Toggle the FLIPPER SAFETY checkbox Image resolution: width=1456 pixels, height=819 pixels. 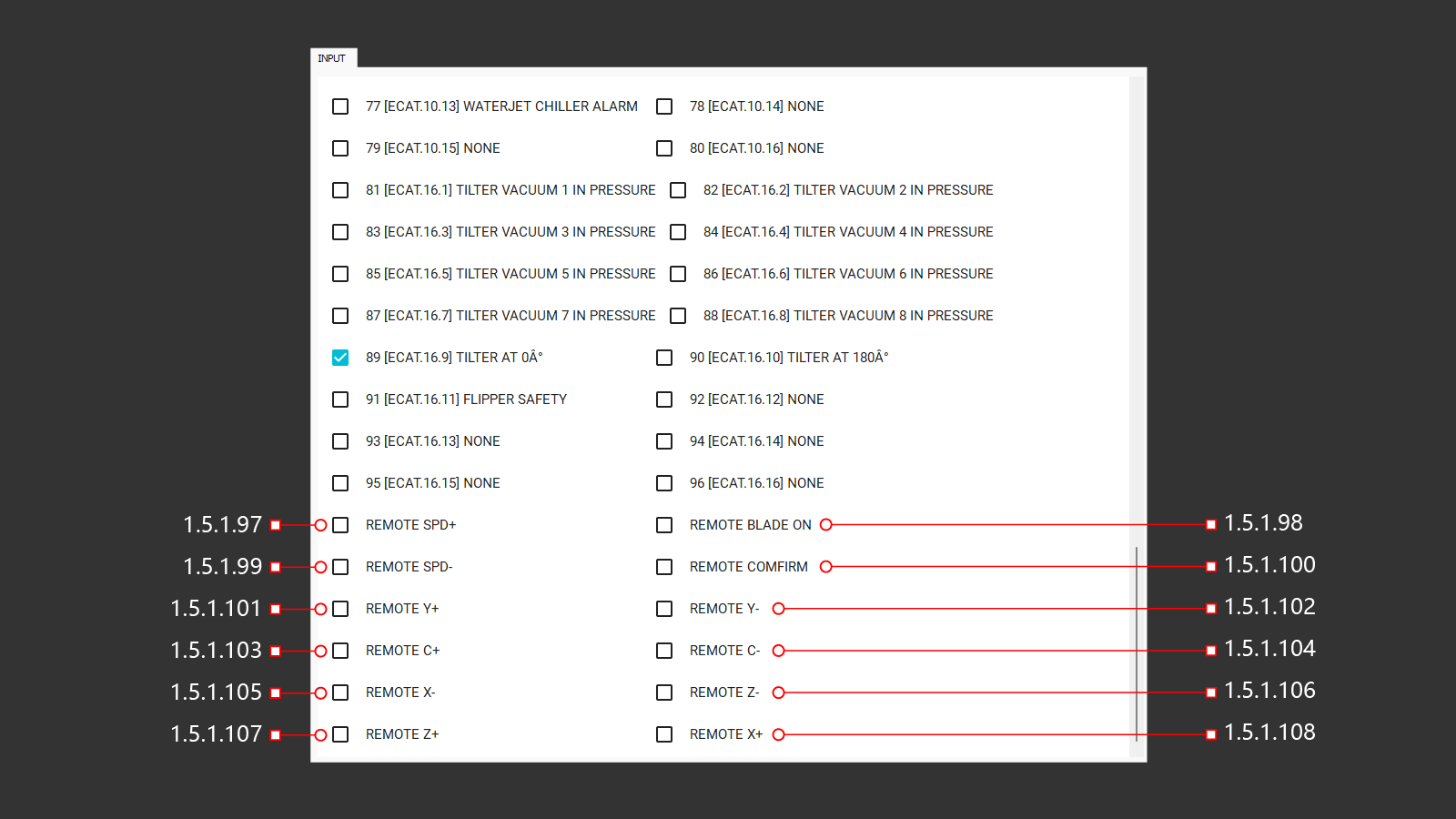[340, 399]
